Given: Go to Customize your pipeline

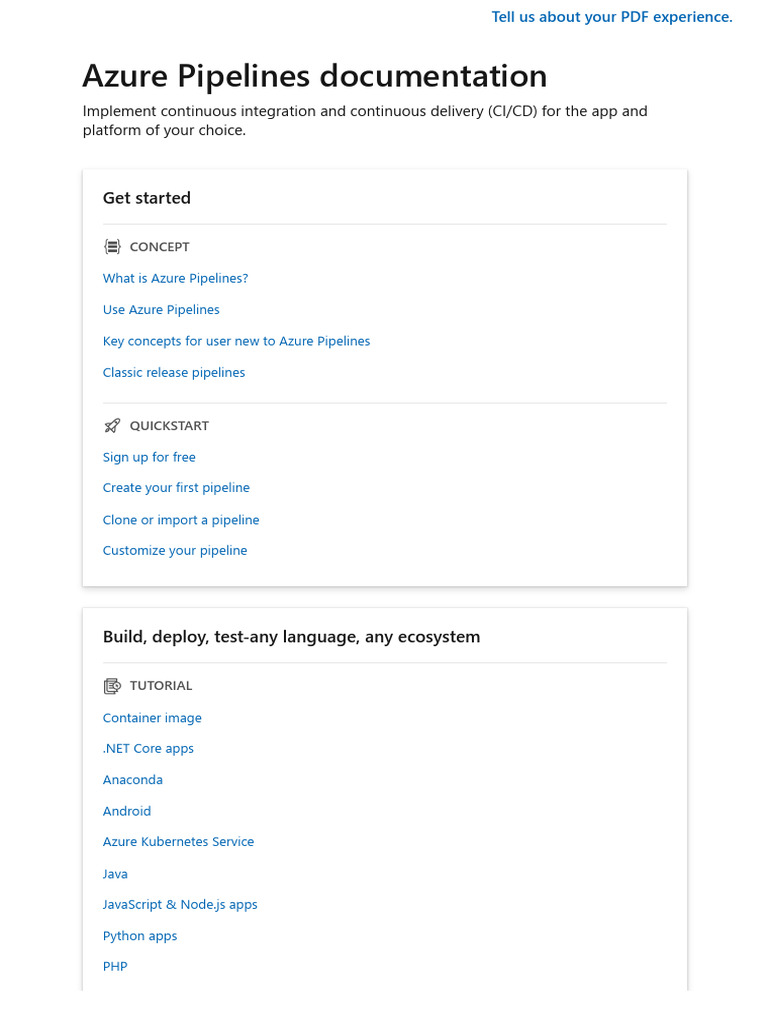Looking at the screenshot, I should tap(175, 551).
